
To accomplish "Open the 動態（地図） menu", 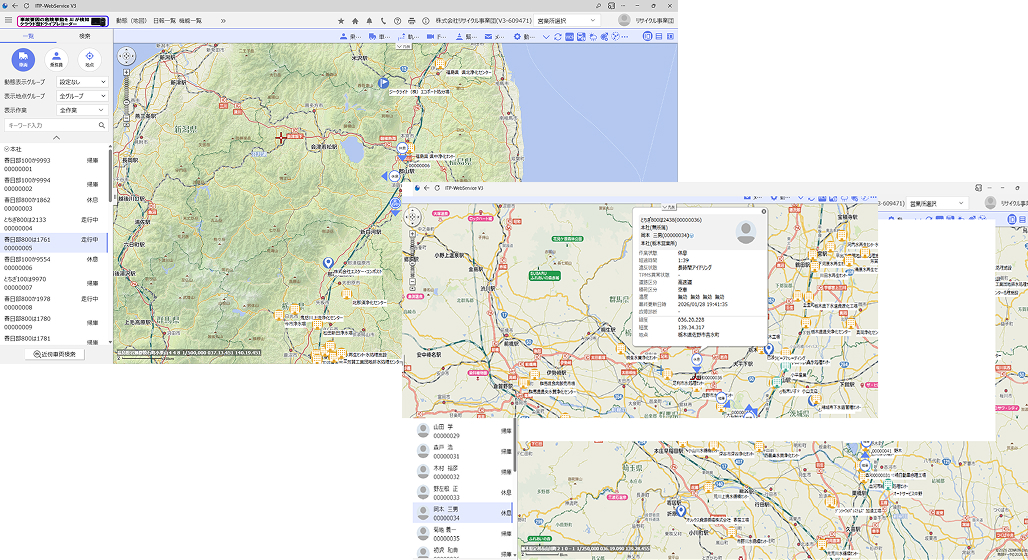I will [131, 21].
